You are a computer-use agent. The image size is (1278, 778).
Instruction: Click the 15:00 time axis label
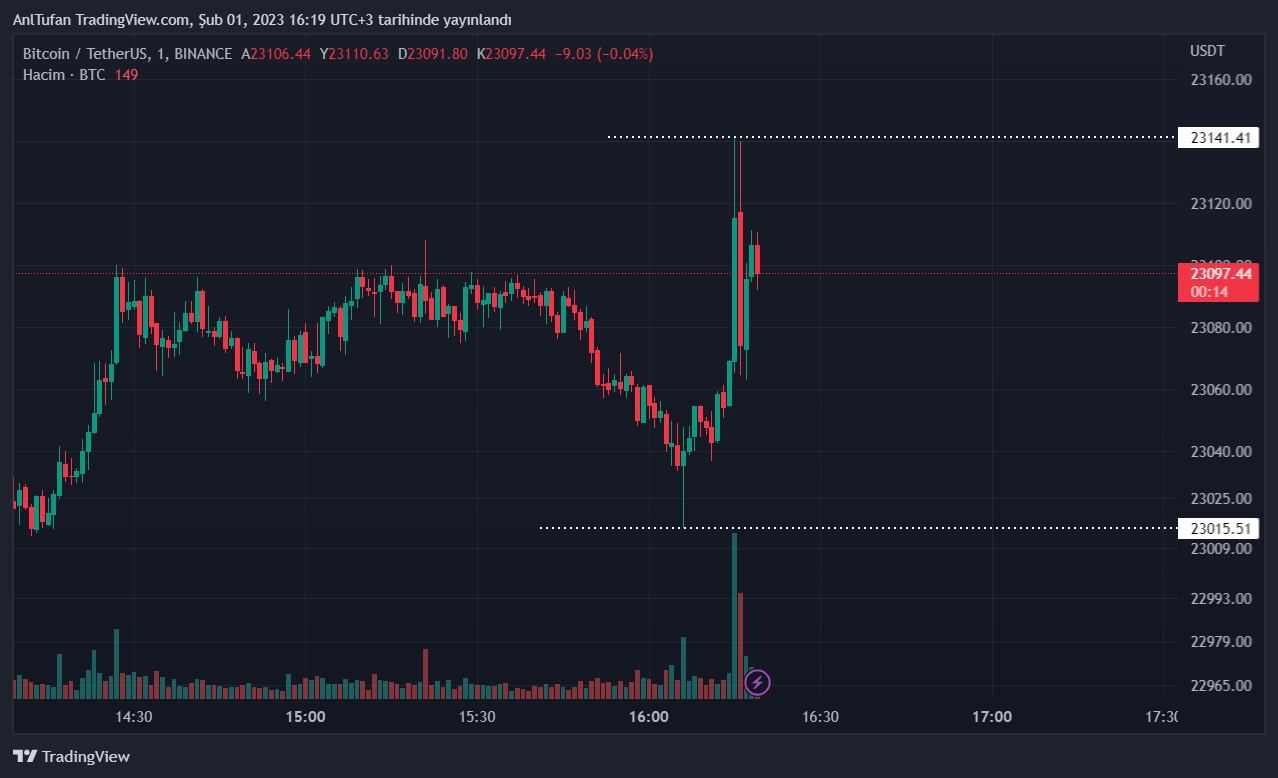(x=305, y=717)
